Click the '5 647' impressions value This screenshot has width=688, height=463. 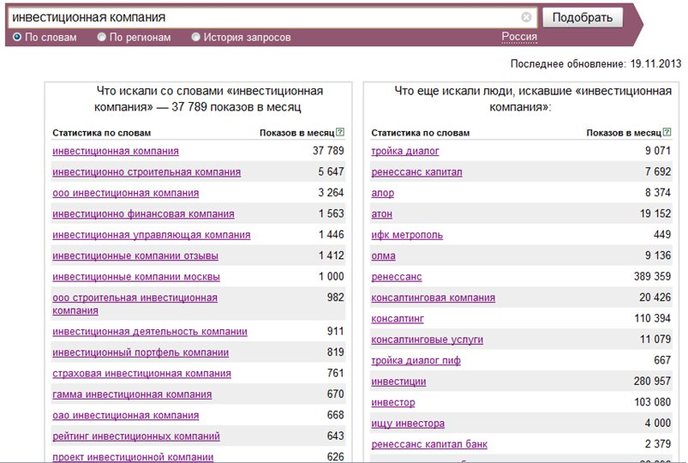click(x=331, y=172)
